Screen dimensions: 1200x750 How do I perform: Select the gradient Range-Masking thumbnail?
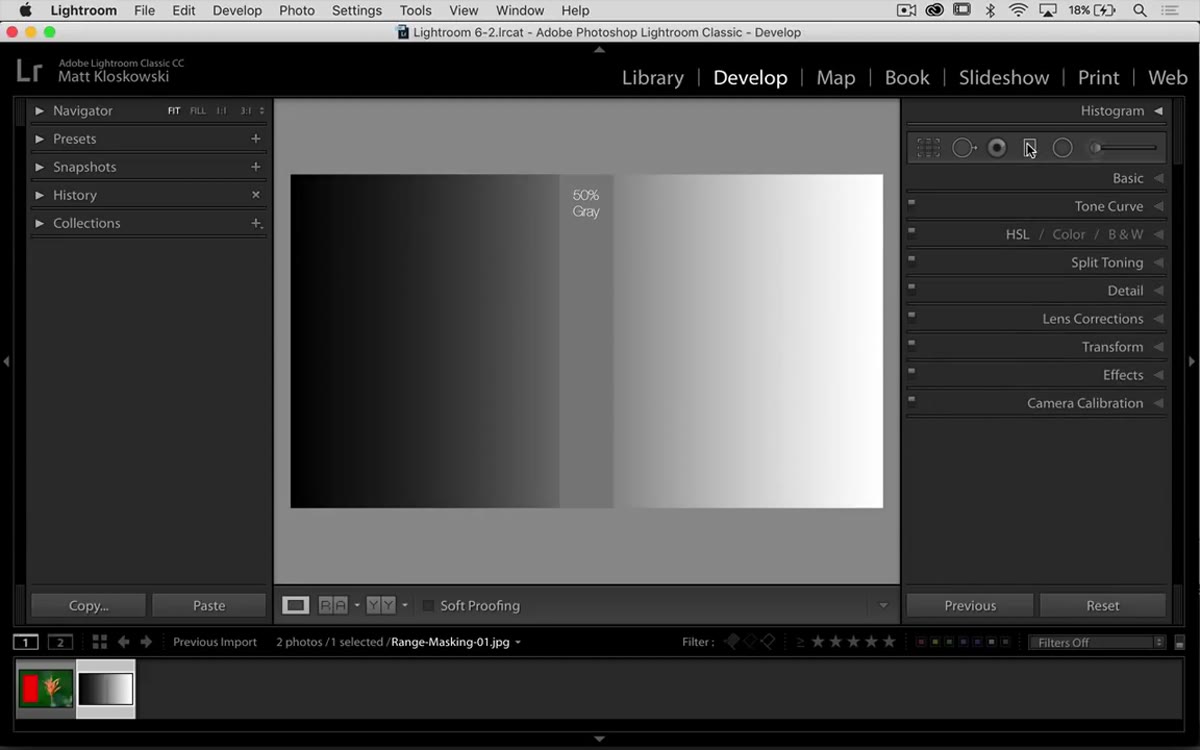[106, 689]
